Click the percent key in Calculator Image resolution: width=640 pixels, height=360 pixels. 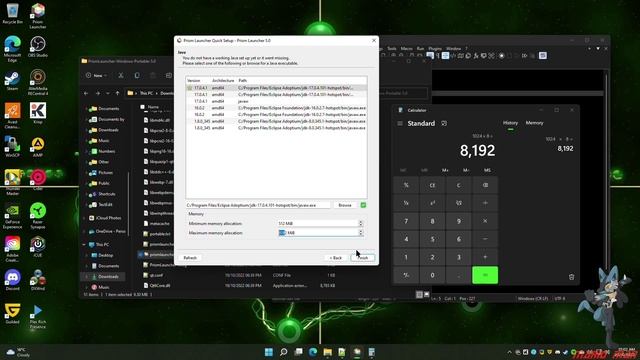tap(406, 185)
